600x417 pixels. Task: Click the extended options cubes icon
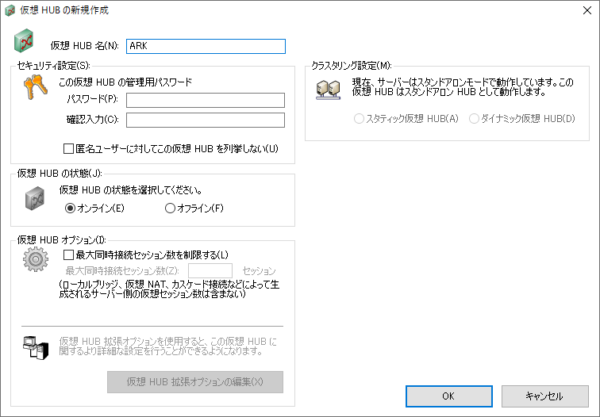click(x=36, y=346)
